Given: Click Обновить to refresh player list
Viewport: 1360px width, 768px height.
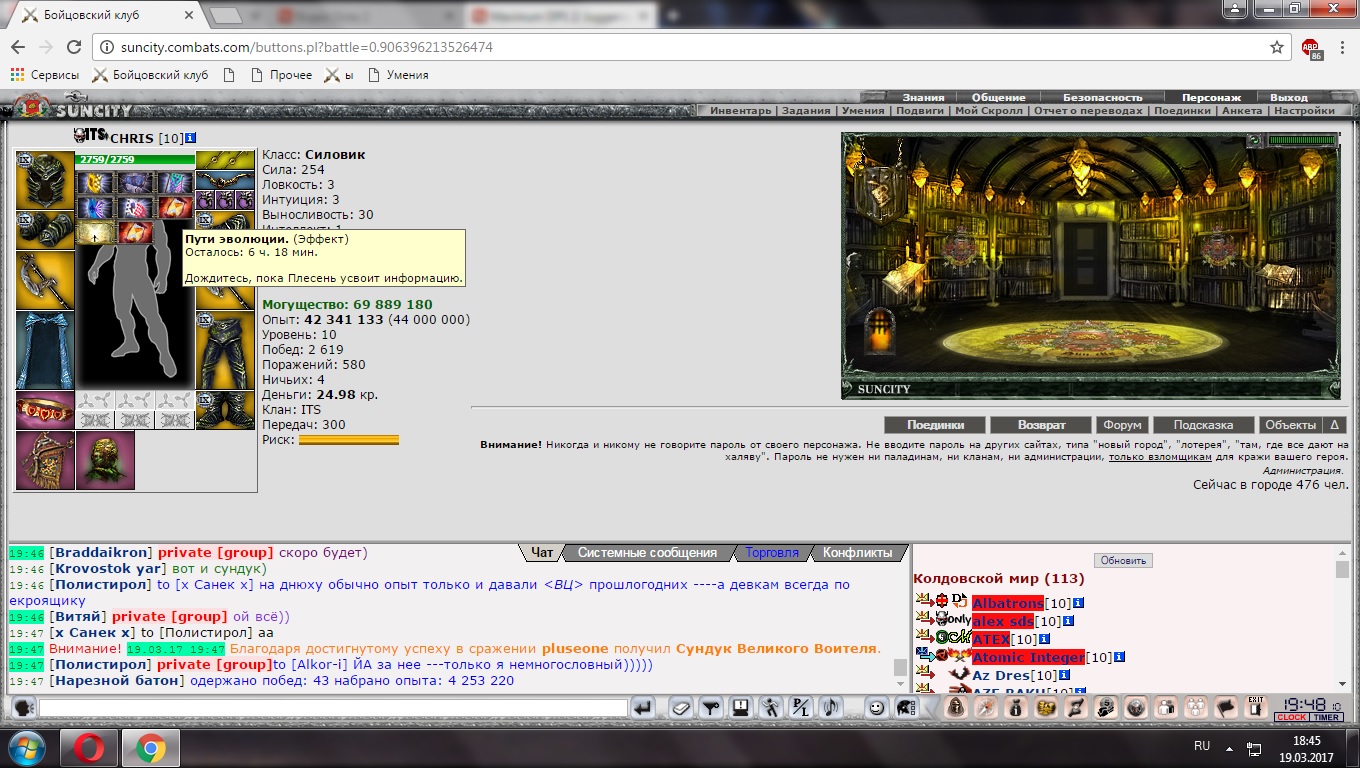Looking at the screenshot, I should click(1123, 560).
